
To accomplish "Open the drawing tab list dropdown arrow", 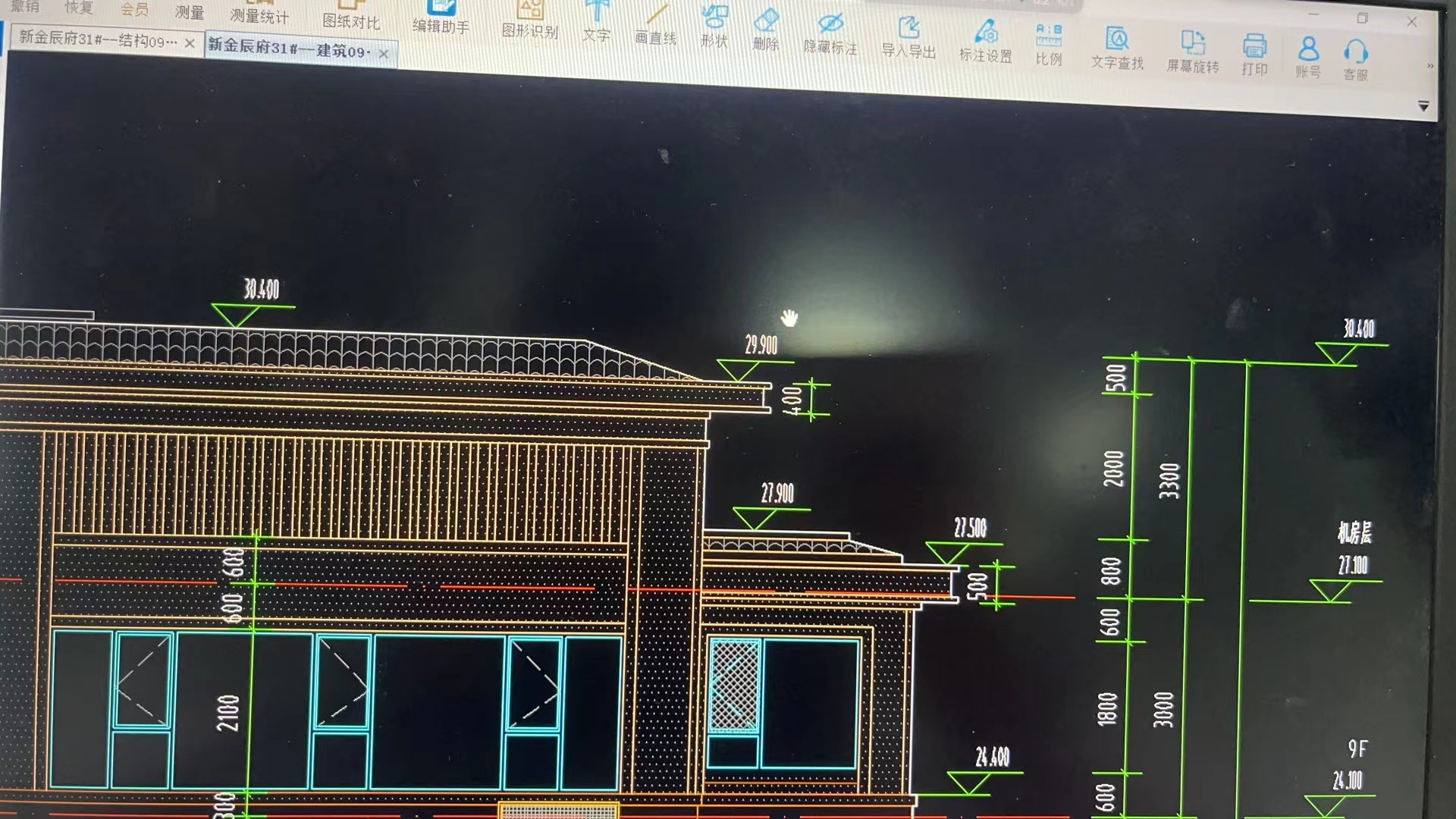I will (x=1423, y=107).
